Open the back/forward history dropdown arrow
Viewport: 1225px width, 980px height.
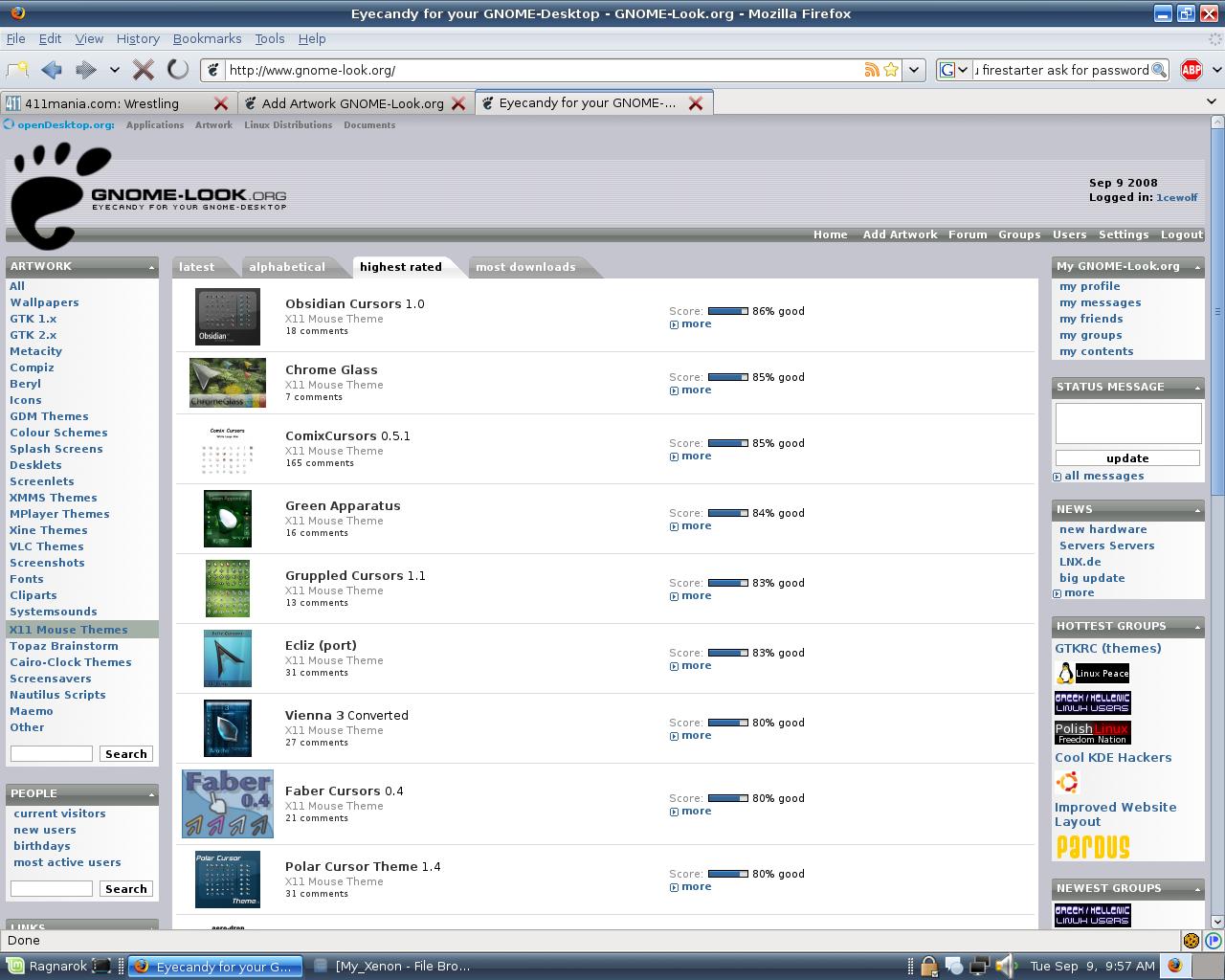pyautogui.click(x=115, y=70)
